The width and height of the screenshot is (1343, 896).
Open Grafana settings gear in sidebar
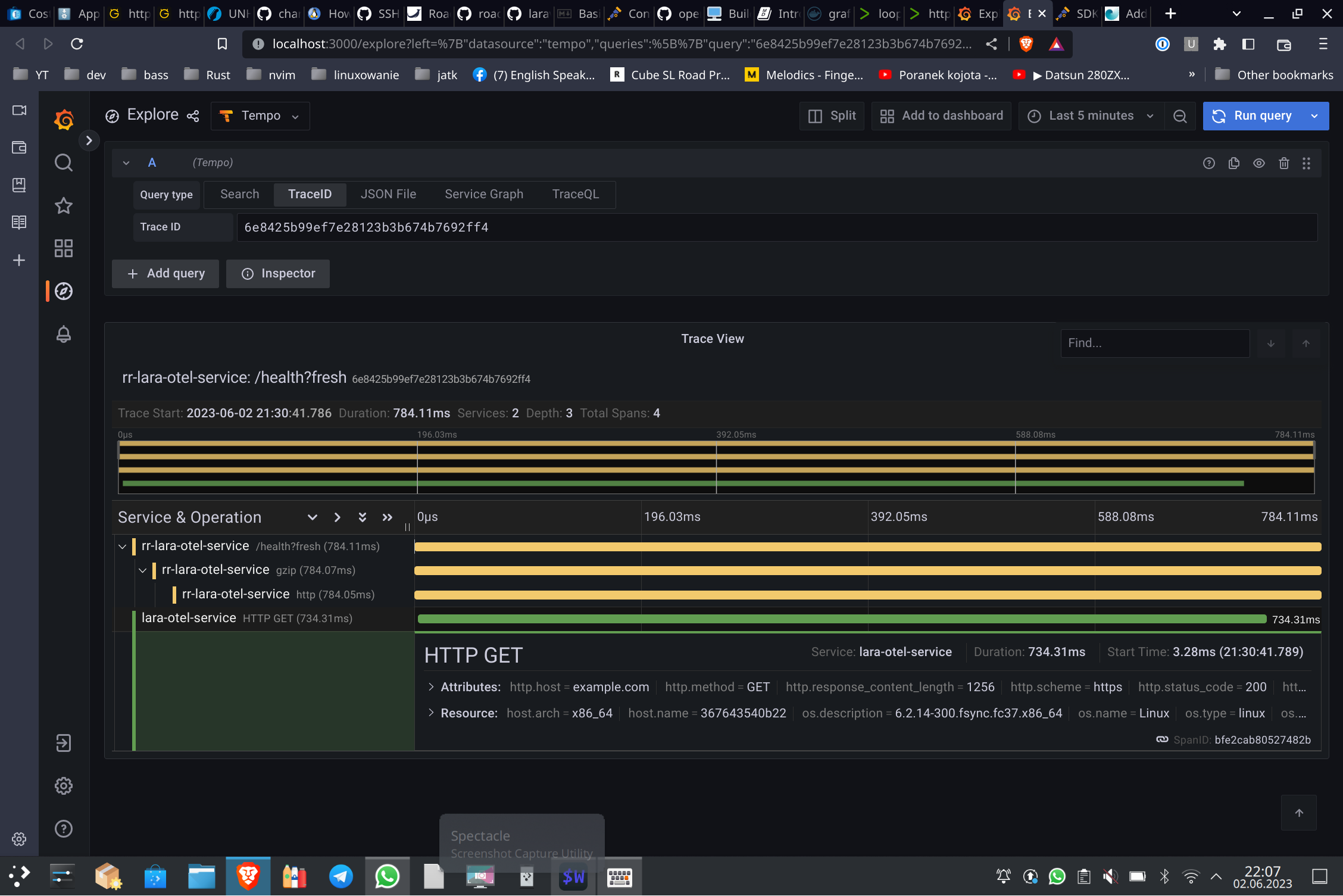63,785
